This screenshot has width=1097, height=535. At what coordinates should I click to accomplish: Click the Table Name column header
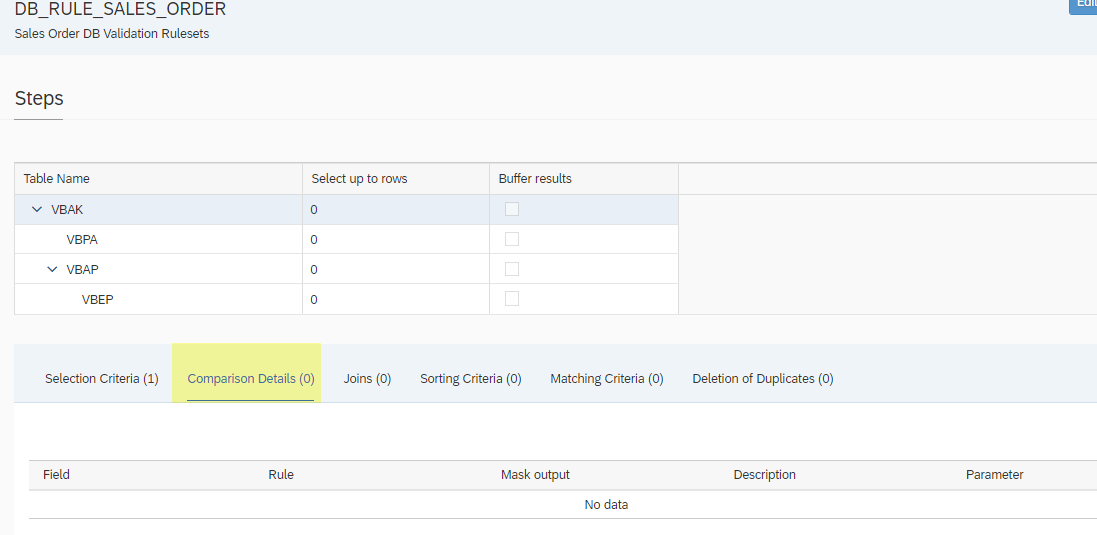[57, 179]
